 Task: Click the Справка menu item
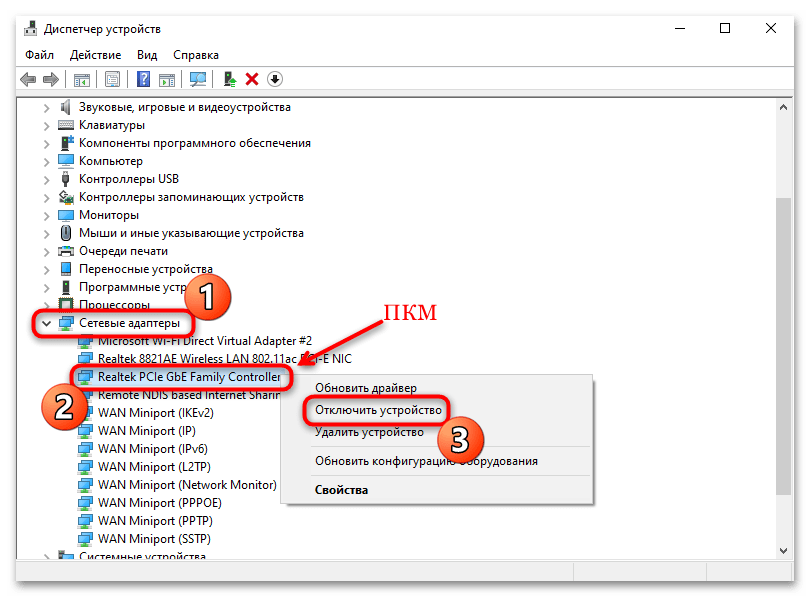(195, 55)
